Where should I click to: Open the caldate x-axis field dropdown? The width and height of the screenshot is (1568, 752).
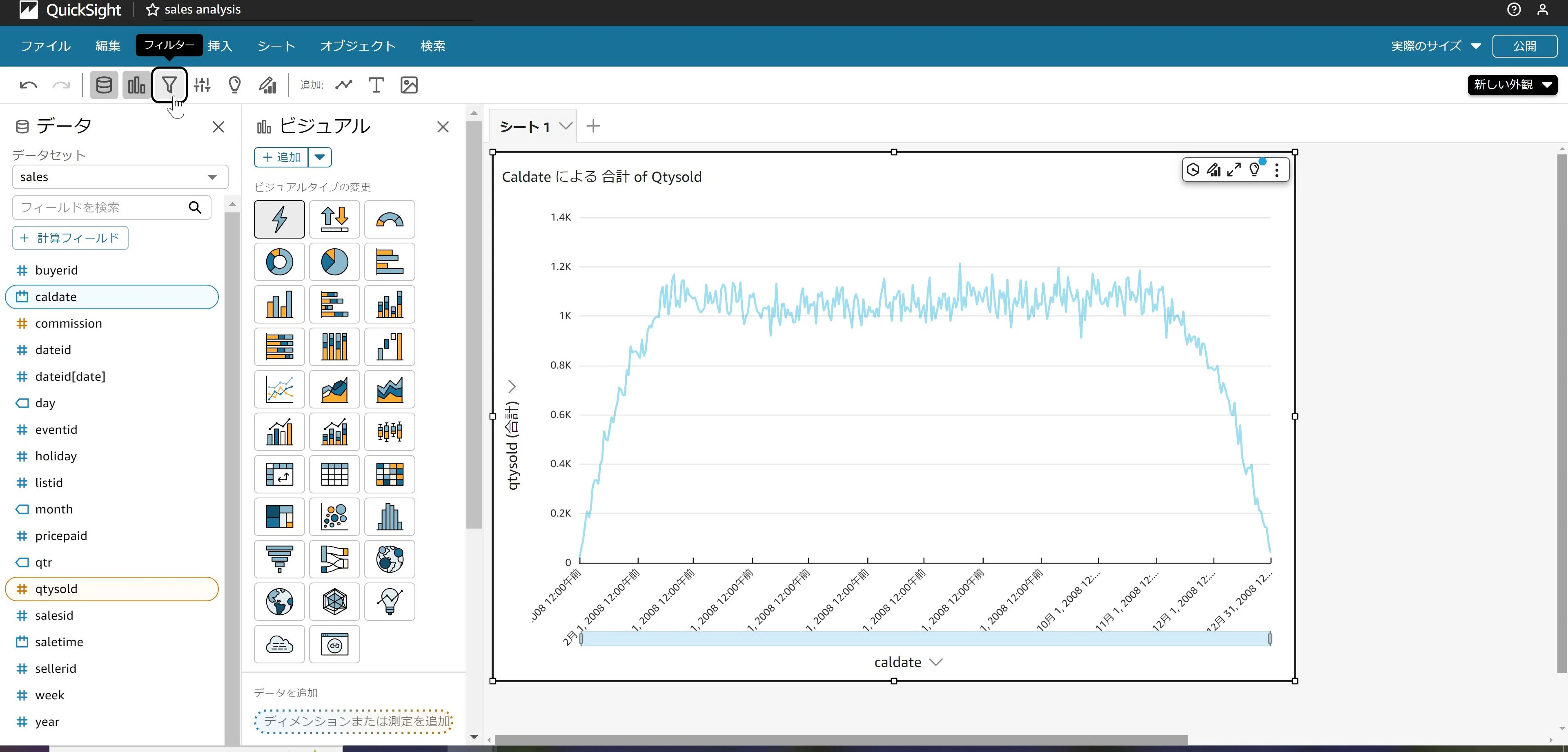pyautogui.click(x=936, y=662)
